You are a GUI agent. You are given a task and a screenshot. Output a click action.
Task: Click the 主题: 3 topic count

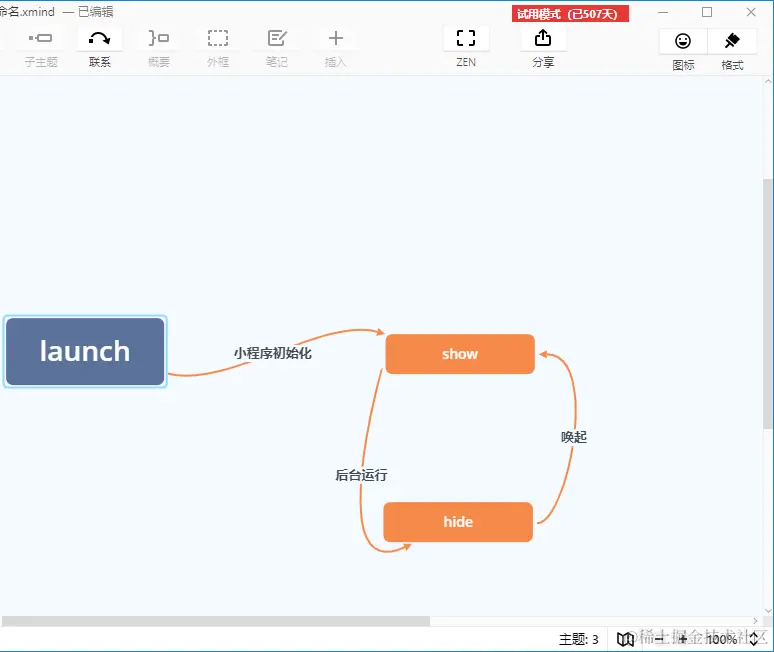(579, 640)
